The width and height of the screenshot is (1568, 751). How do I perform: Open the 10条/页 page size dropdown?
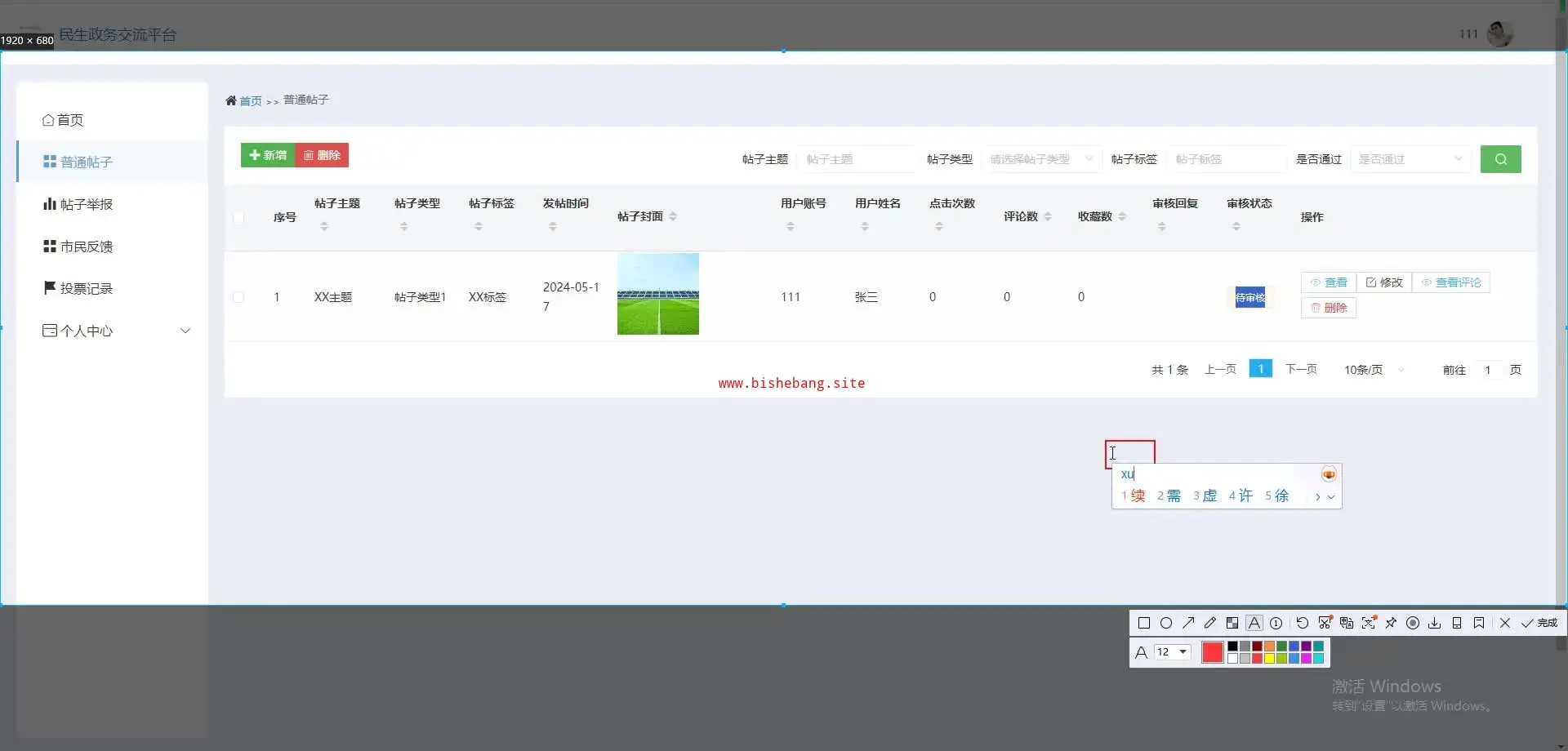pyautogui.click(x=1374, y=370)
